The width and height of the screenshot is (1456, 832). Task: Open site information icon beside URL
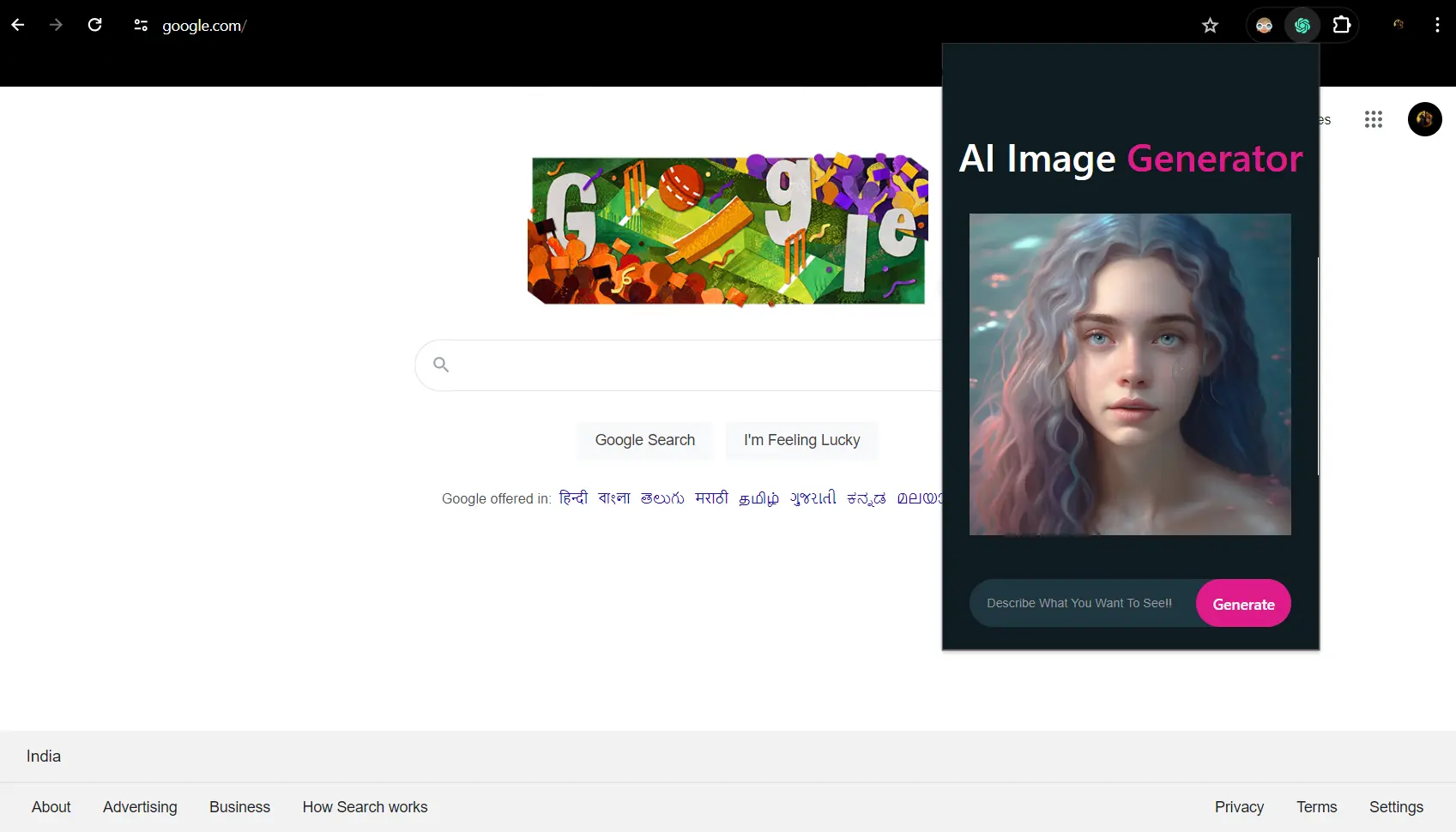coord(141,26)
